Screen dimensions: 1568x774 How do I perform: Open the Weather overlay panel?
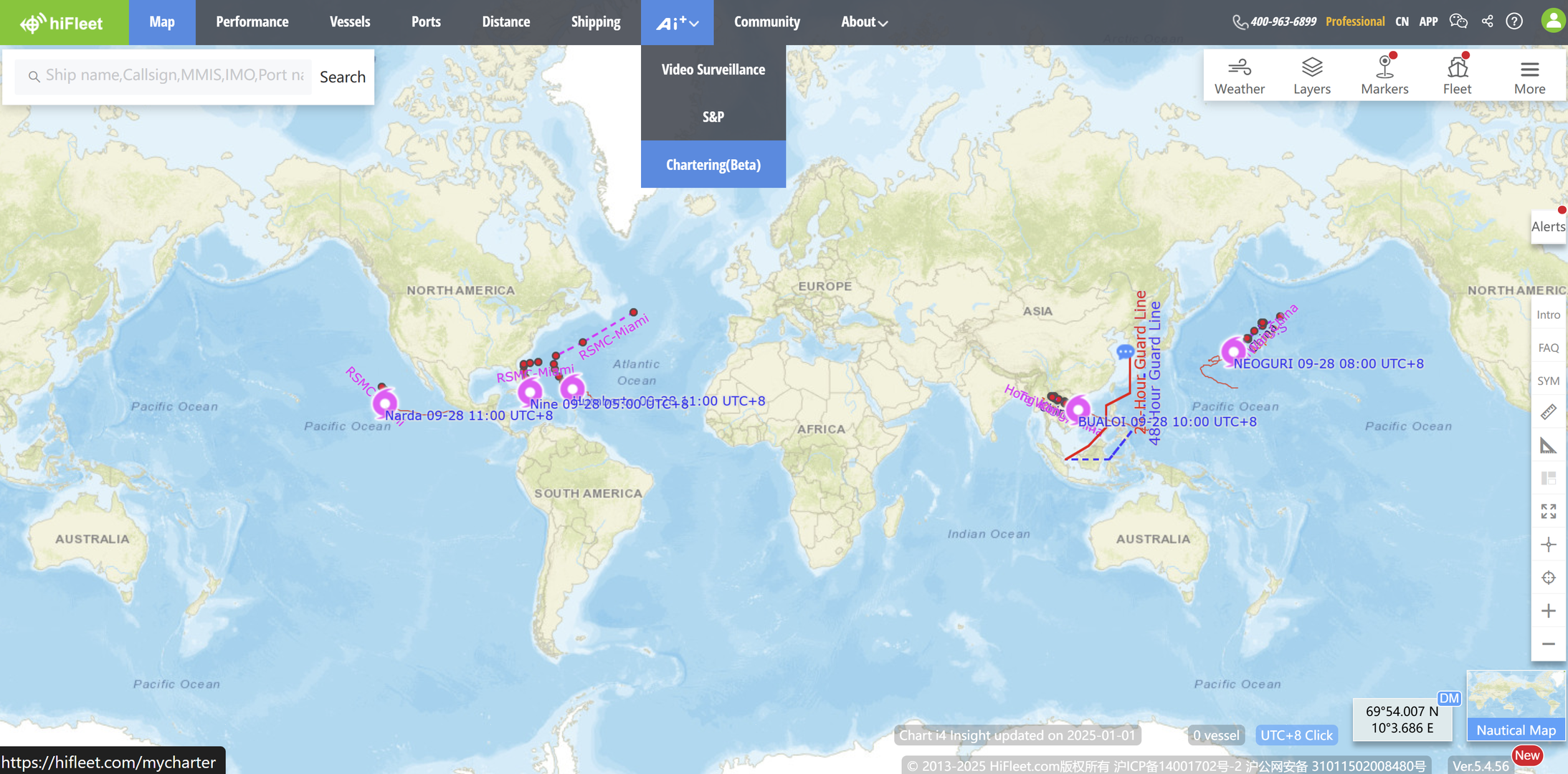click(x=1239, y=75)
